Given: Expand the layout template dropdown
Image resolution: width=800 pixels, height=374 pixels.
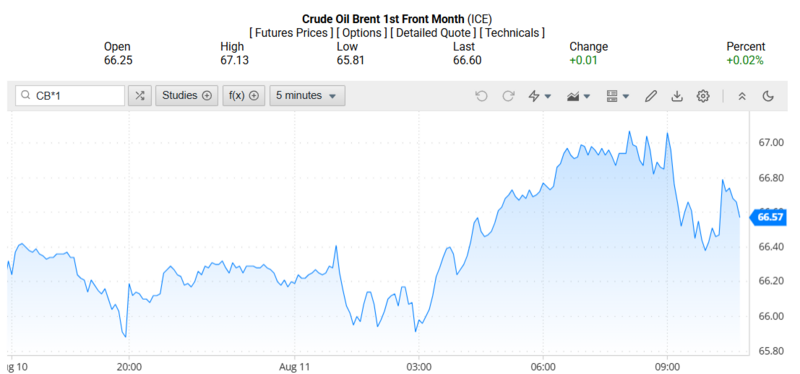Looking at the screenshot, I should click(617, 96).
